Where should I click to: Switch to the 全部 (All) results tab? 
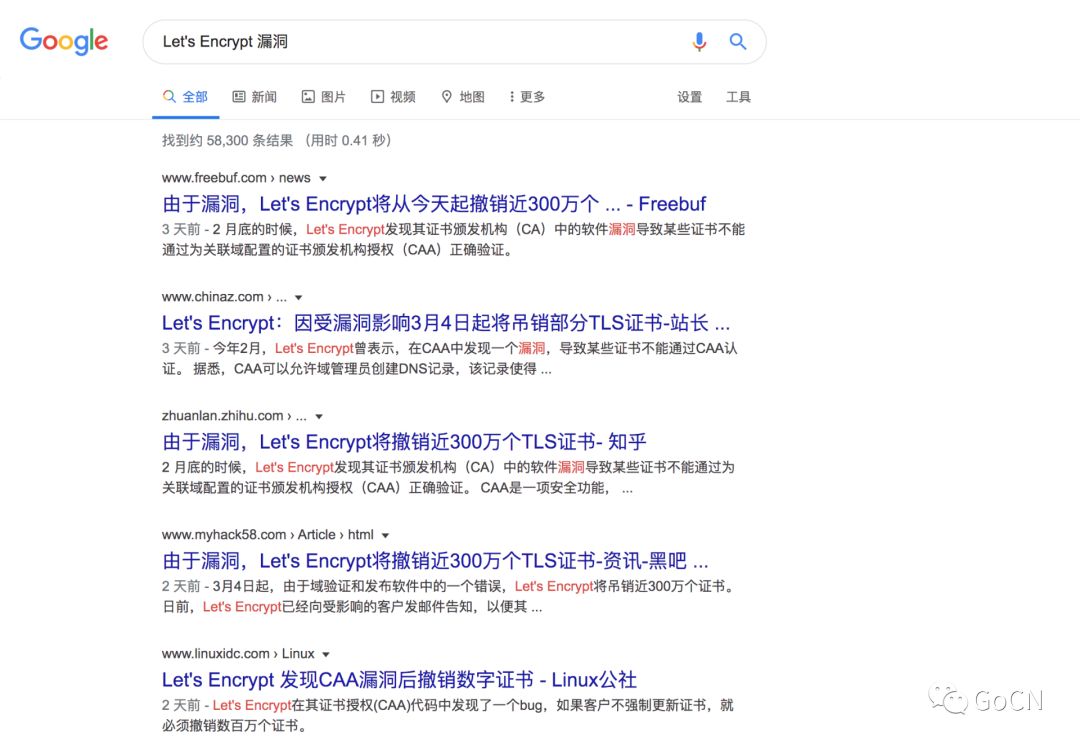tap(186, 96)
